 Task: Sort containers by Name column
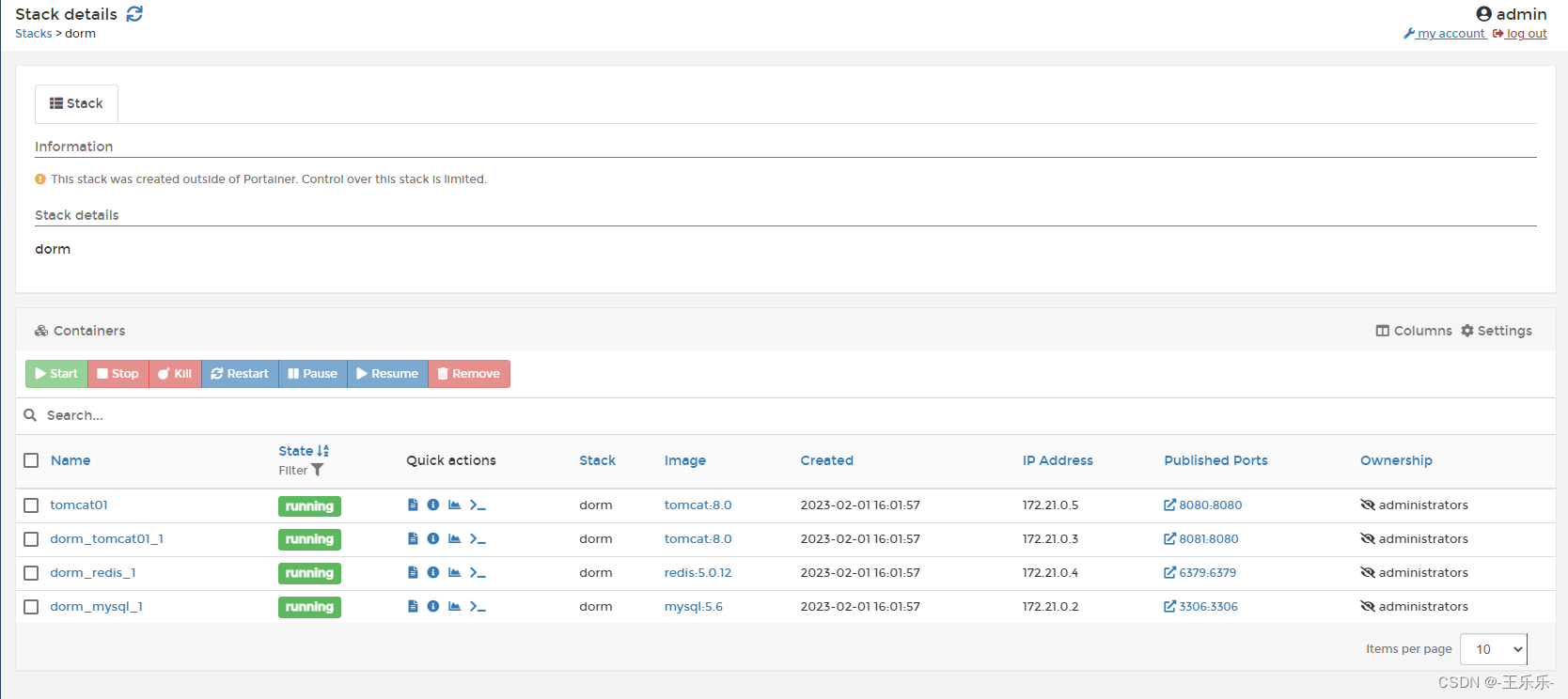point(71,460)
